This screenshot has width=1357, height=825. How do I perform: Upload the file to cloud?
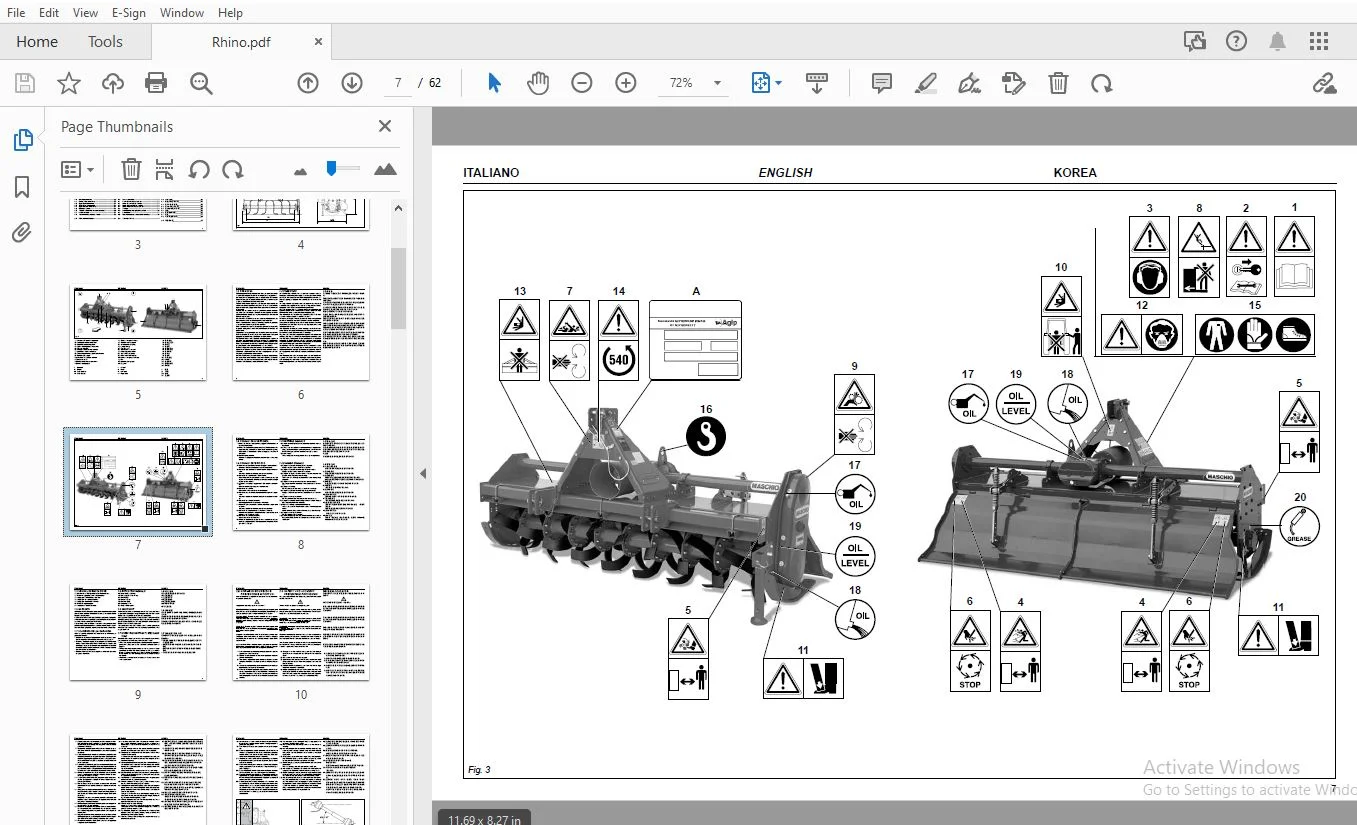coord(112,83)
